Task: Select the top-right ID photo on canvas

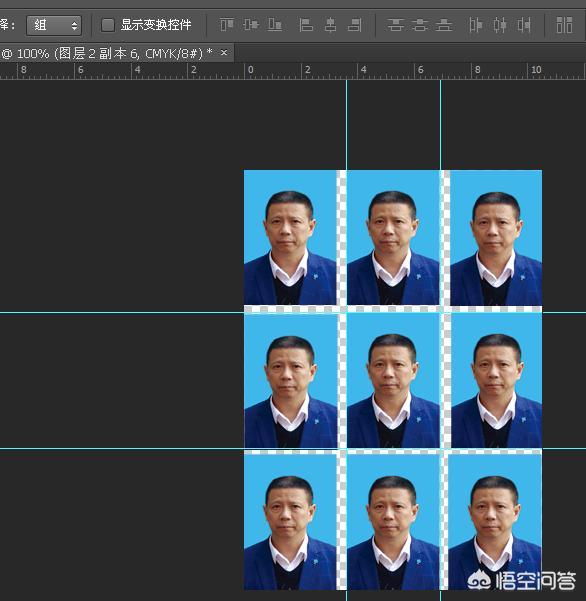Action: (496, 238)
